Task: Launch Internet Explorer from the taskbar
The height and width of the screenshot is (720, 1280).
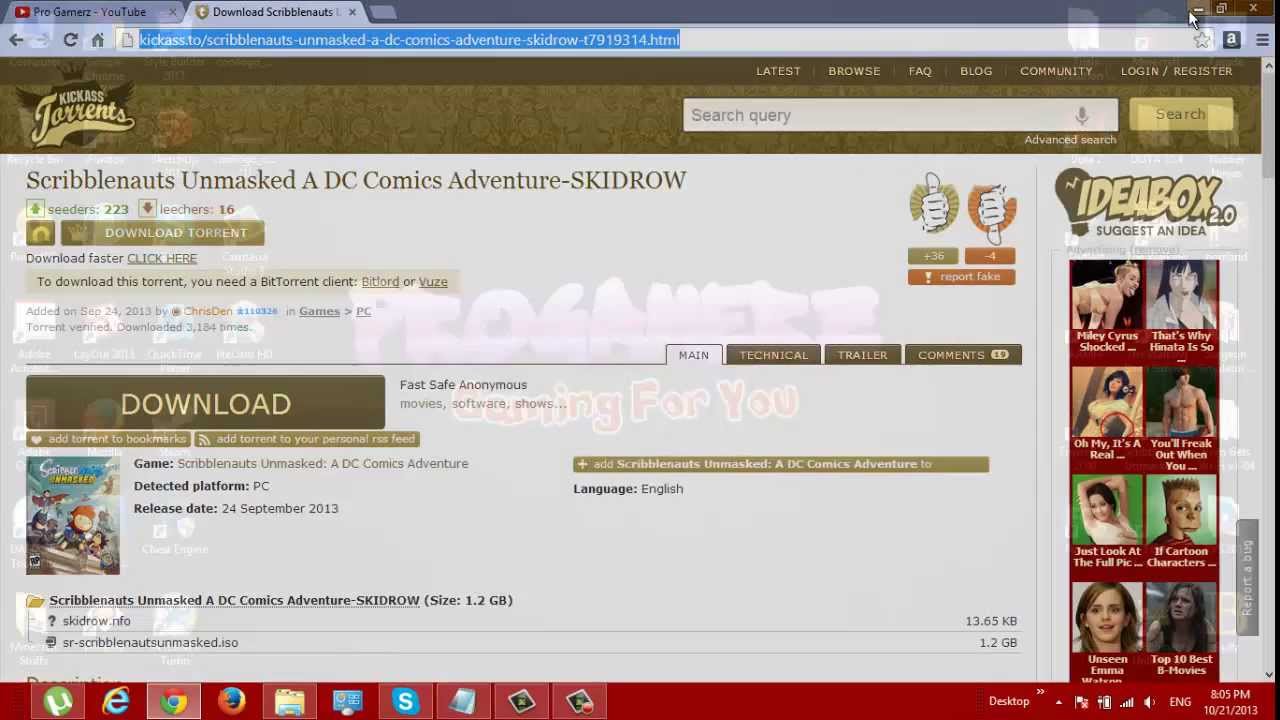Action: tap(116, 702)
